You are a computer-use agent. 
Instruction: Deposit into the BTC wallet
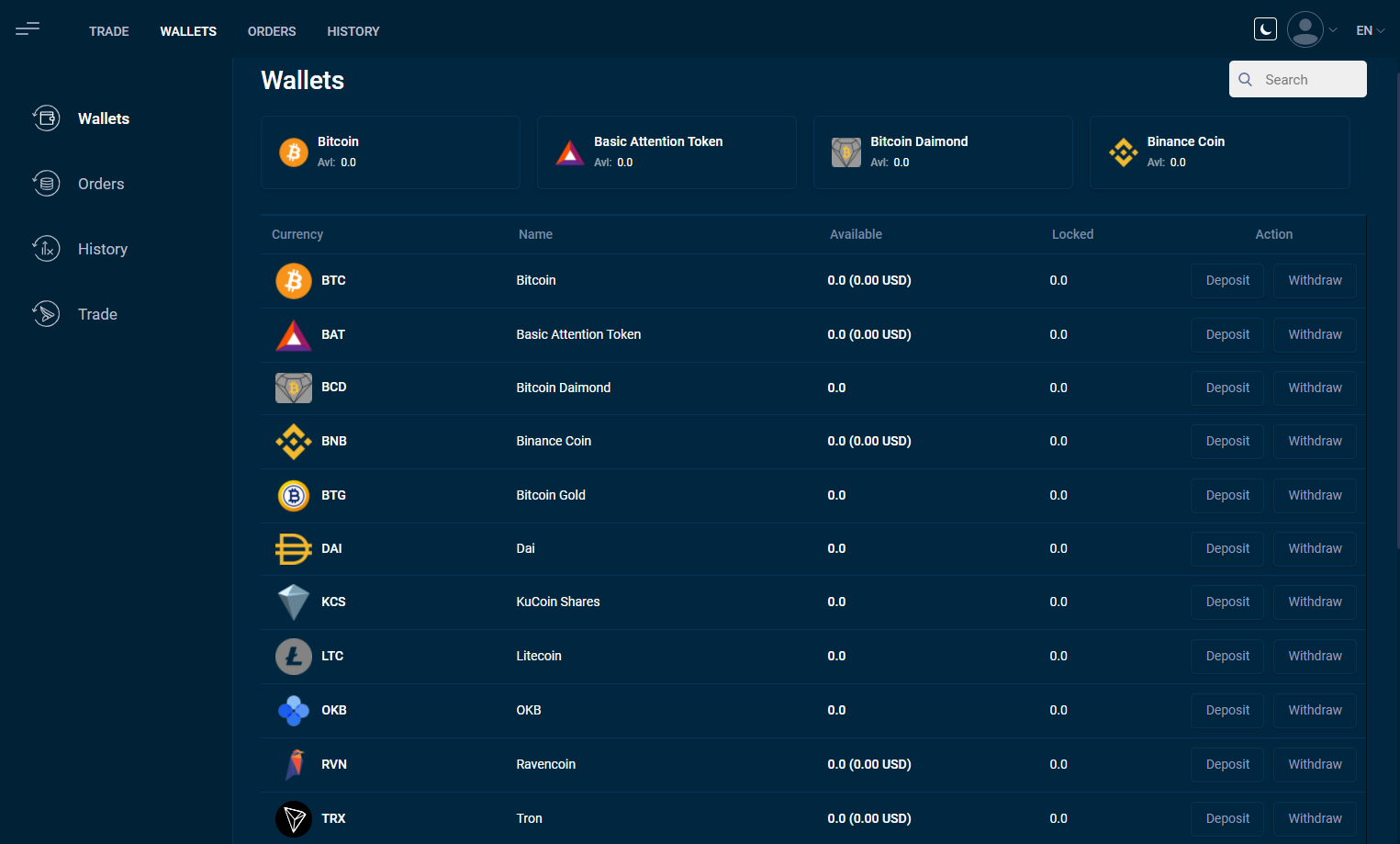click(1227, 280)
